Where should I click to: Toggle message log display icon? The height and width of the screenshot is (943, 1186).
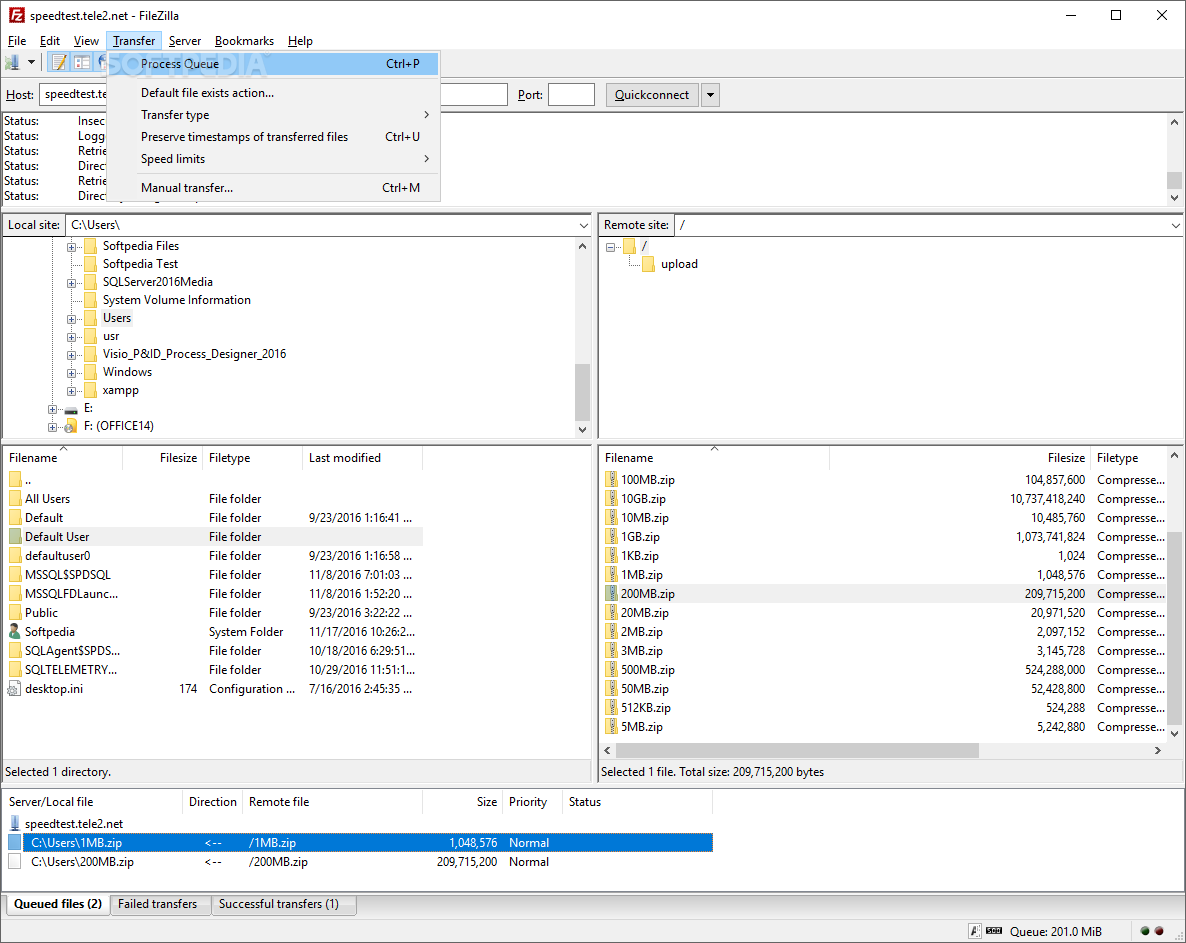point(59,63)
